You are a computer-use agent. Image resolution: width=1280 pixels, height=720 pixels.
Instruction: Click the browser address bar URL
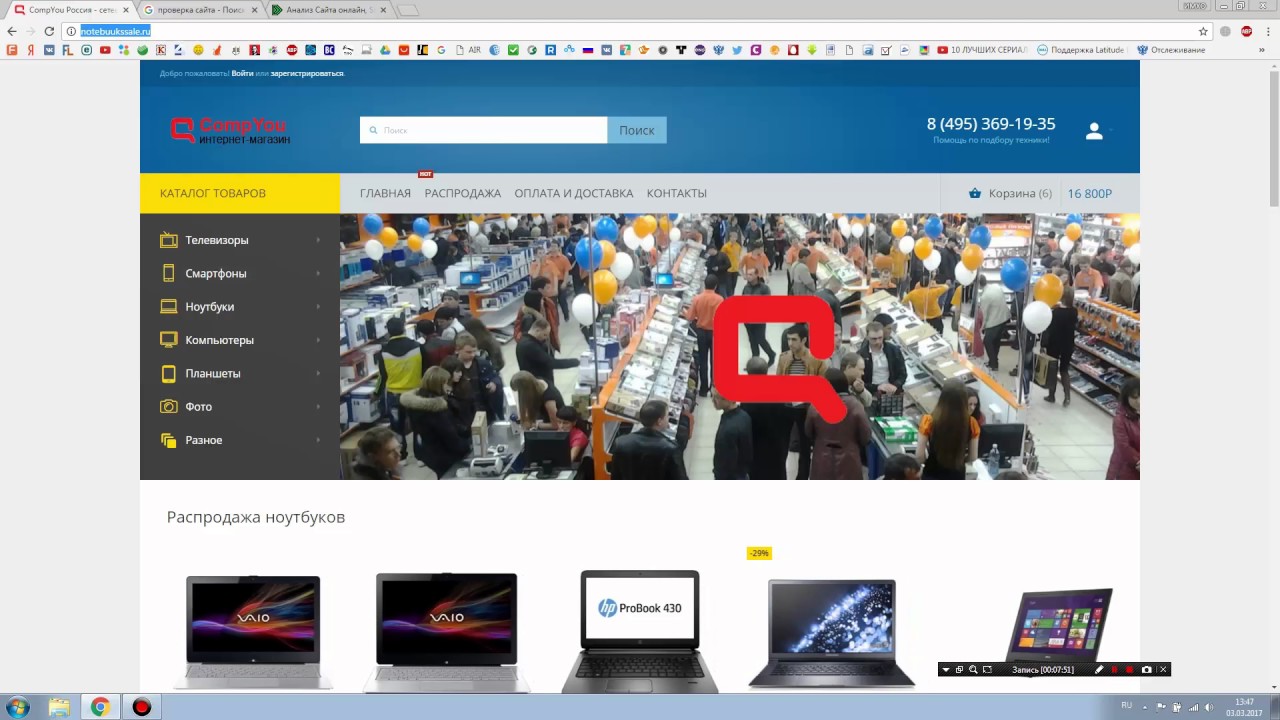(x=115, y=31)
